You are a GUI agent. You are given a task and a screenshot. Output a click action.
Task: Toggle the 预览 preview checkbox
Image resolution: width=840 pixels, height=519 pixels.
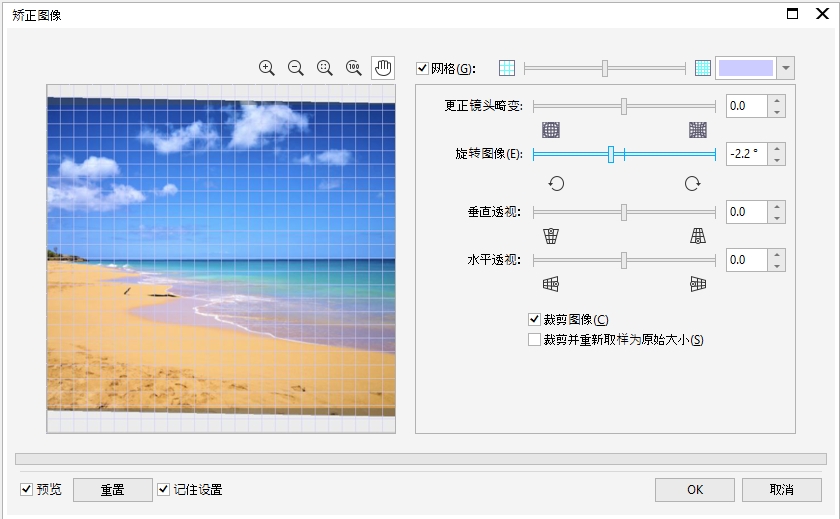coord(26,490)
